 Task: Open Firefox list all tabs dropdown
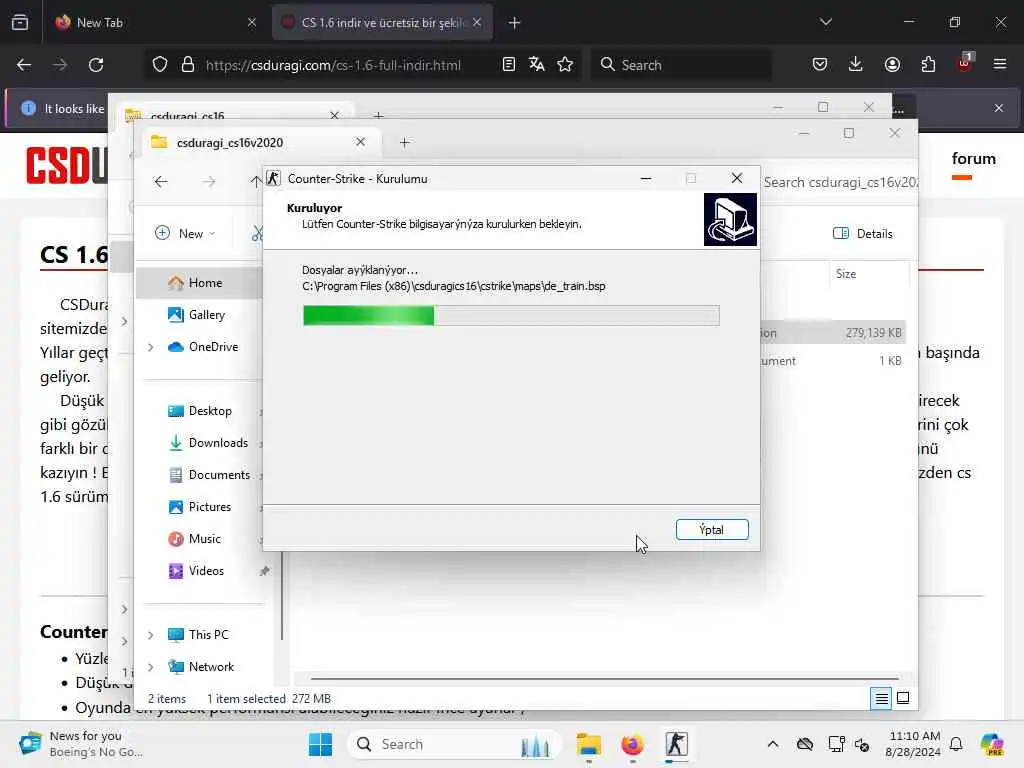(x=826, y=22)
